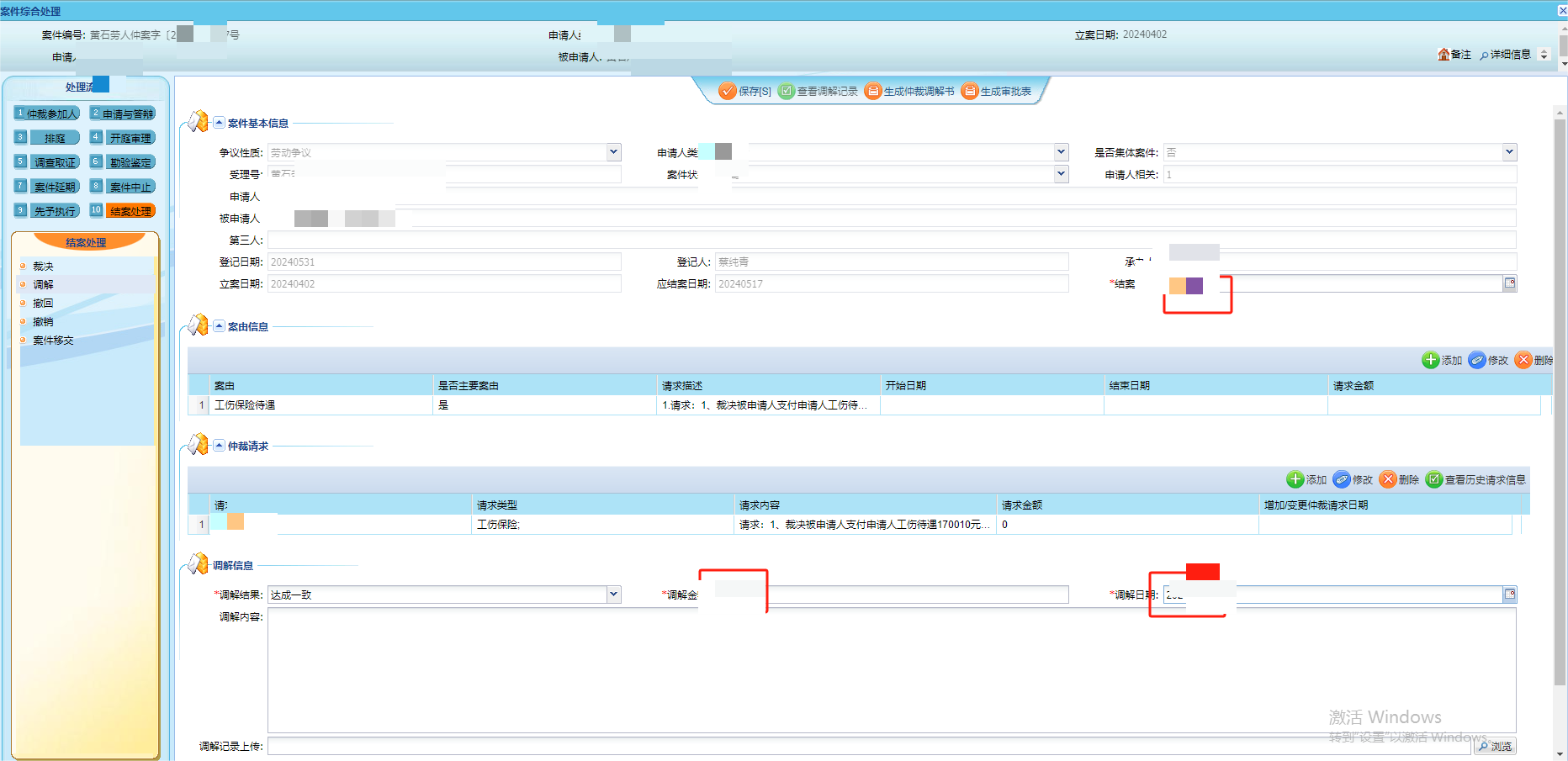Click 修改 icon in 仲裁请求 section

click(x=1343, y=479)
